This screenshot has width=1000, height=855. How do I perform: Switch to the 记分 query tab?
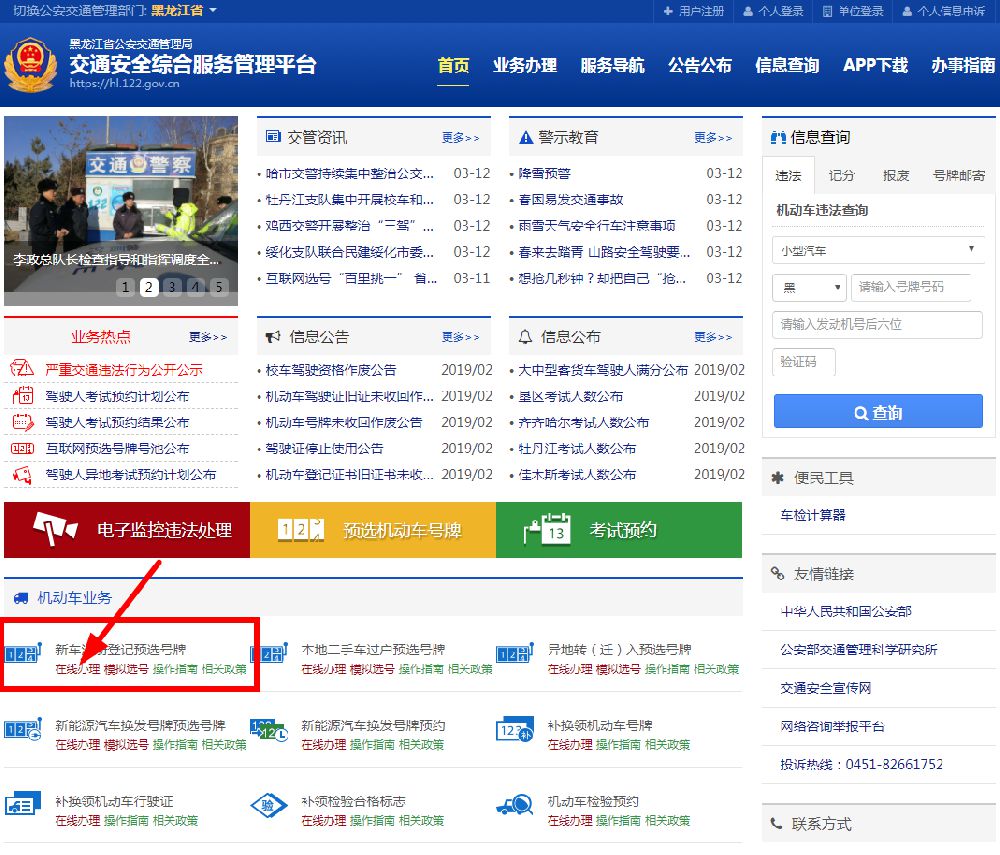[842, 175]
